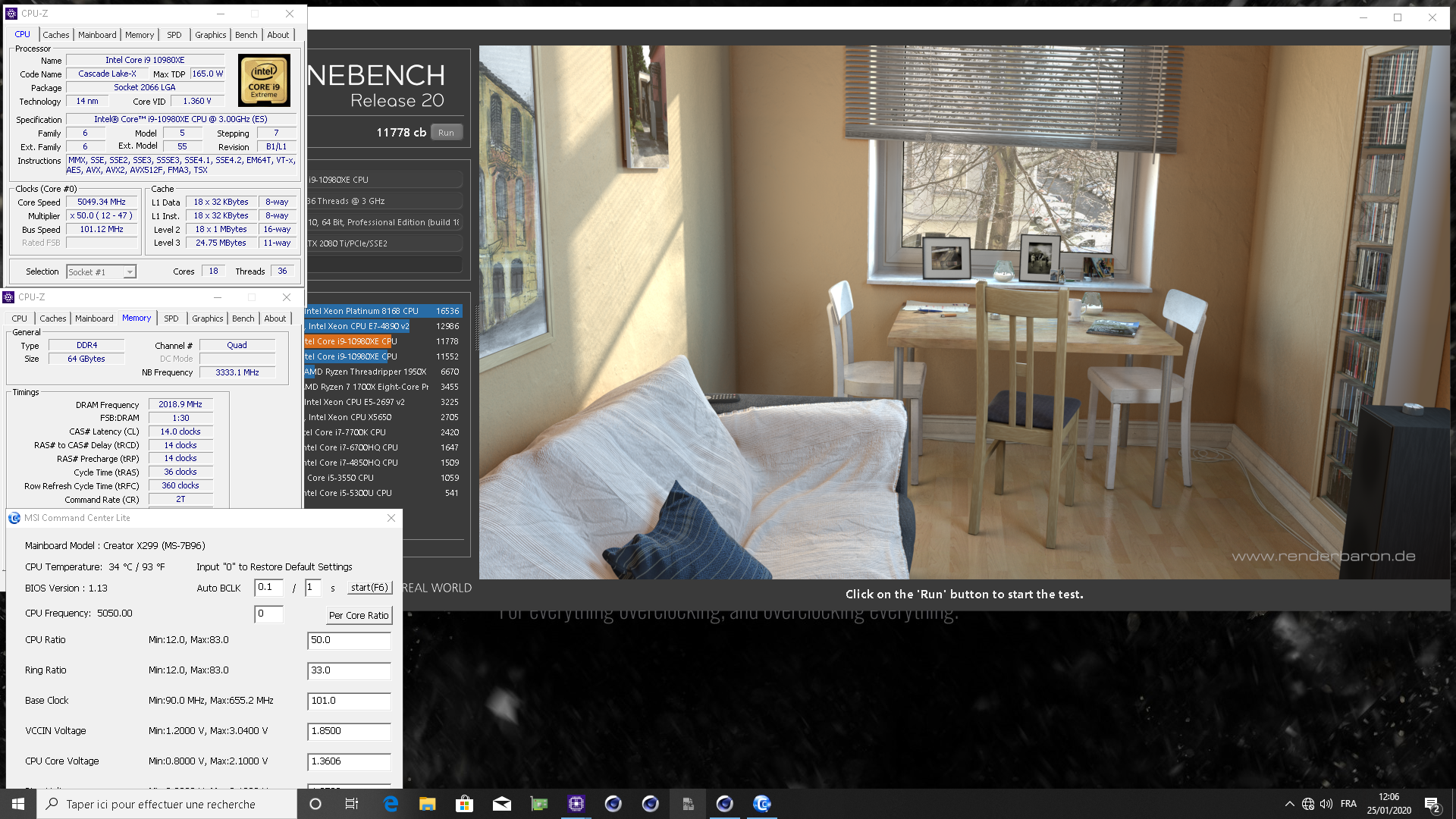1456x819 pixels.
Task: Click Auto BCLK seconds field showing 1
Action: [313, 588]
